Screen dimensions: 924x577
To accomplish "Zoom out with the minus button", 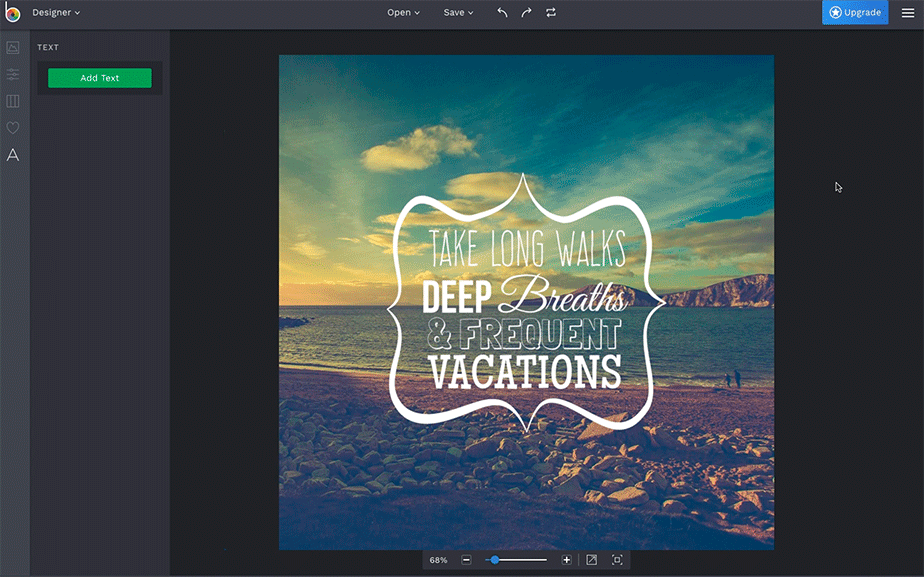I will pos(466,560).
